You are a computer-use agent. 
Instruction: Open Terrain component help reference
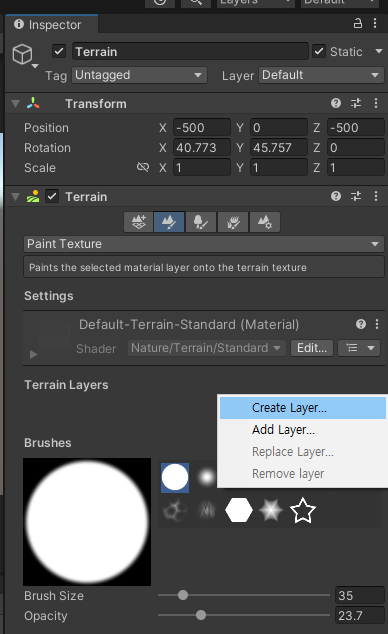point(336,196)
